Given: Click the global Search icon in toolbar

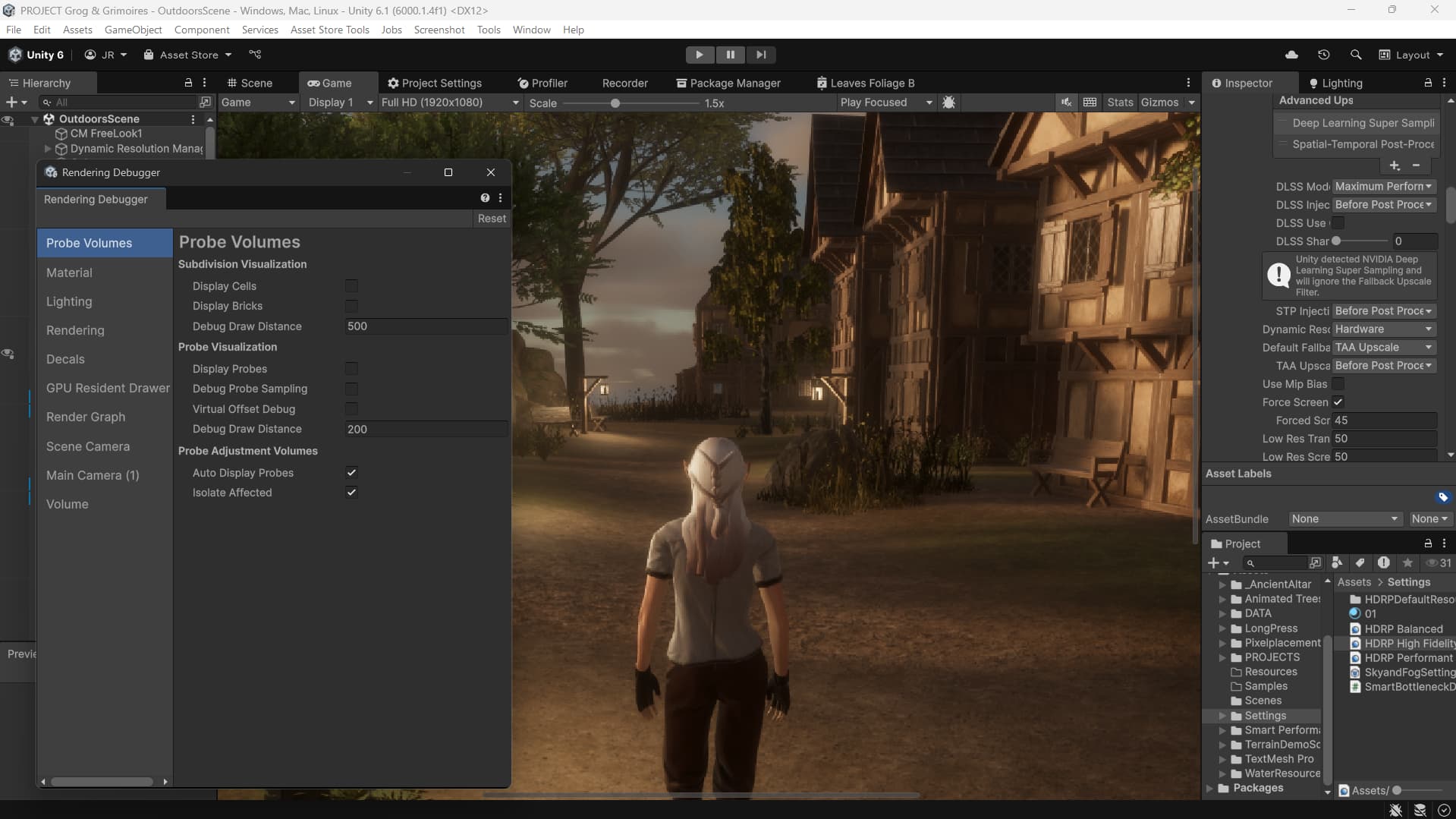Looking at the screenshot, I should click(x=1356, y=55).
